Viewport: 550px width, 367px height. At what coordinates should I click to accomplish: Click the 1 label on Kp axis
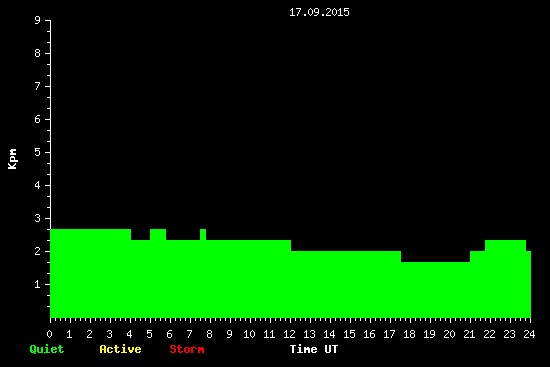[x=38, y=284]
